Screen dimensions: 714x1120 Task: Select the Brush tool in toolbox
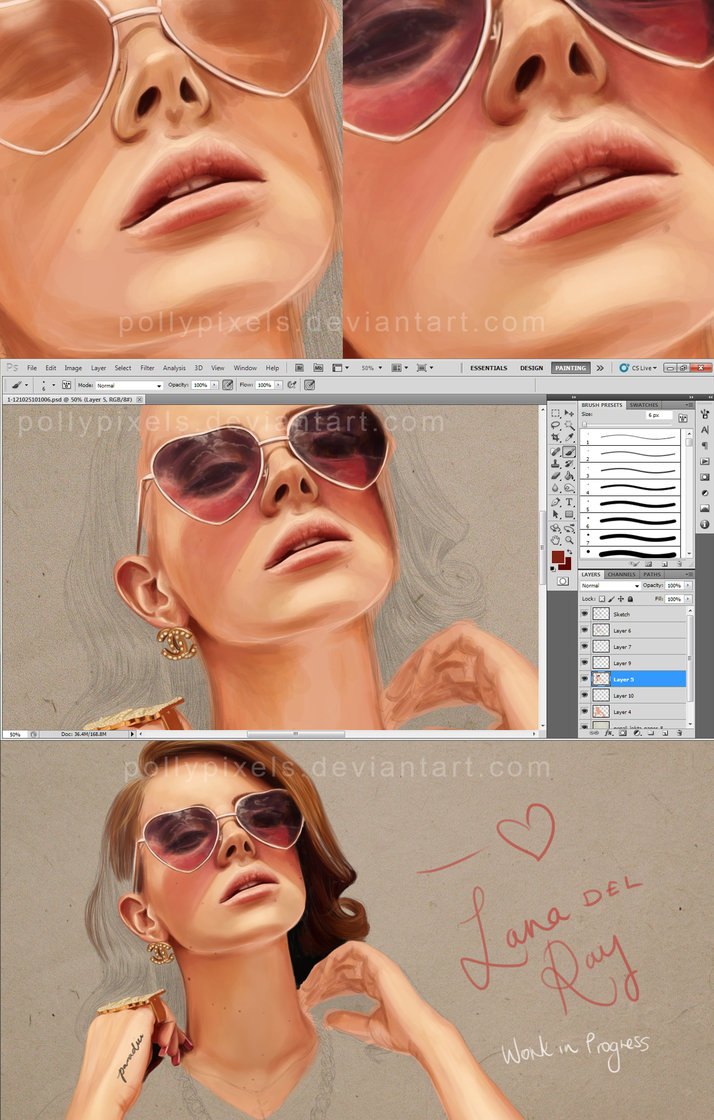pos(569,451)
